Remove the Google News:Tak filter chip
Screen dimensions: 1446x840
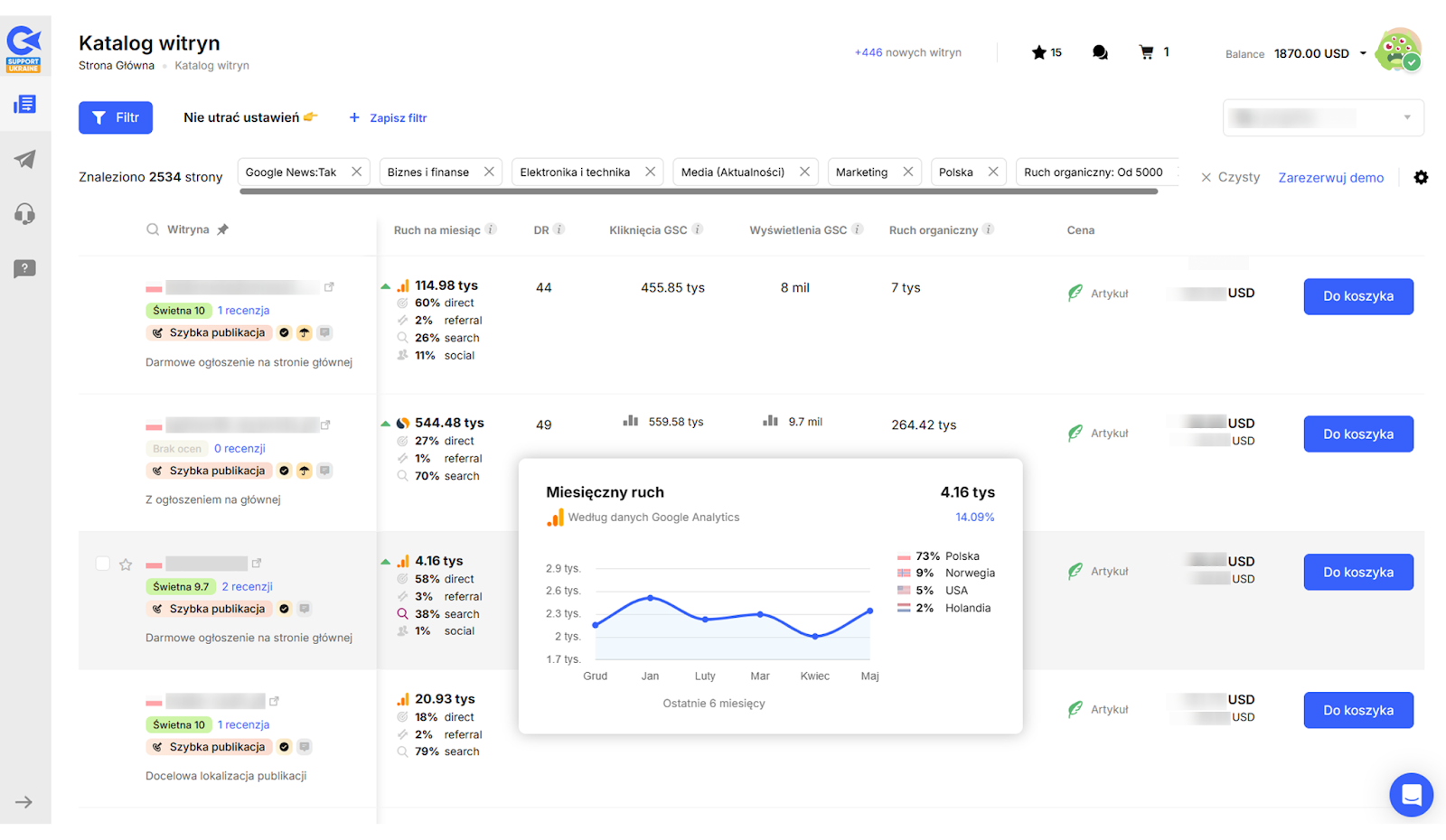click(x=357, y=172)
